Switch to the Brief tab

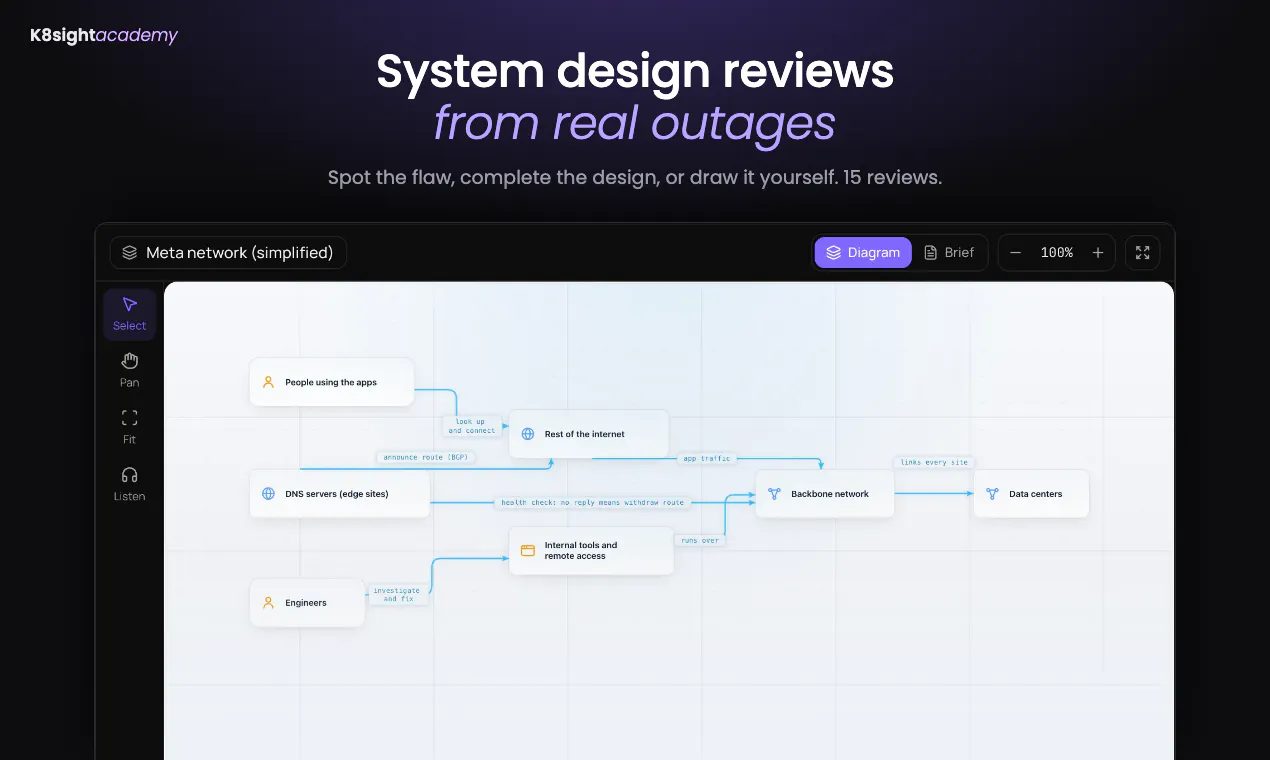[949, 253]
